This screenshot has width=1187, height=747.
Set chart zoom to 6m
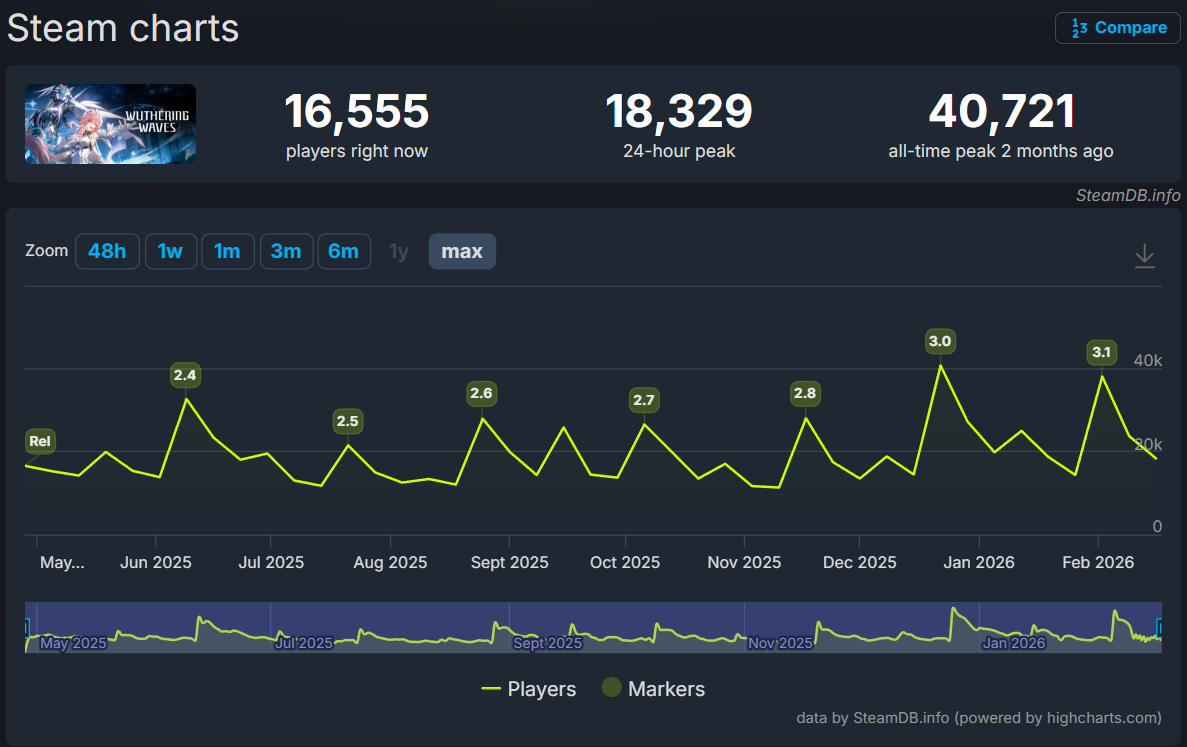344,251
